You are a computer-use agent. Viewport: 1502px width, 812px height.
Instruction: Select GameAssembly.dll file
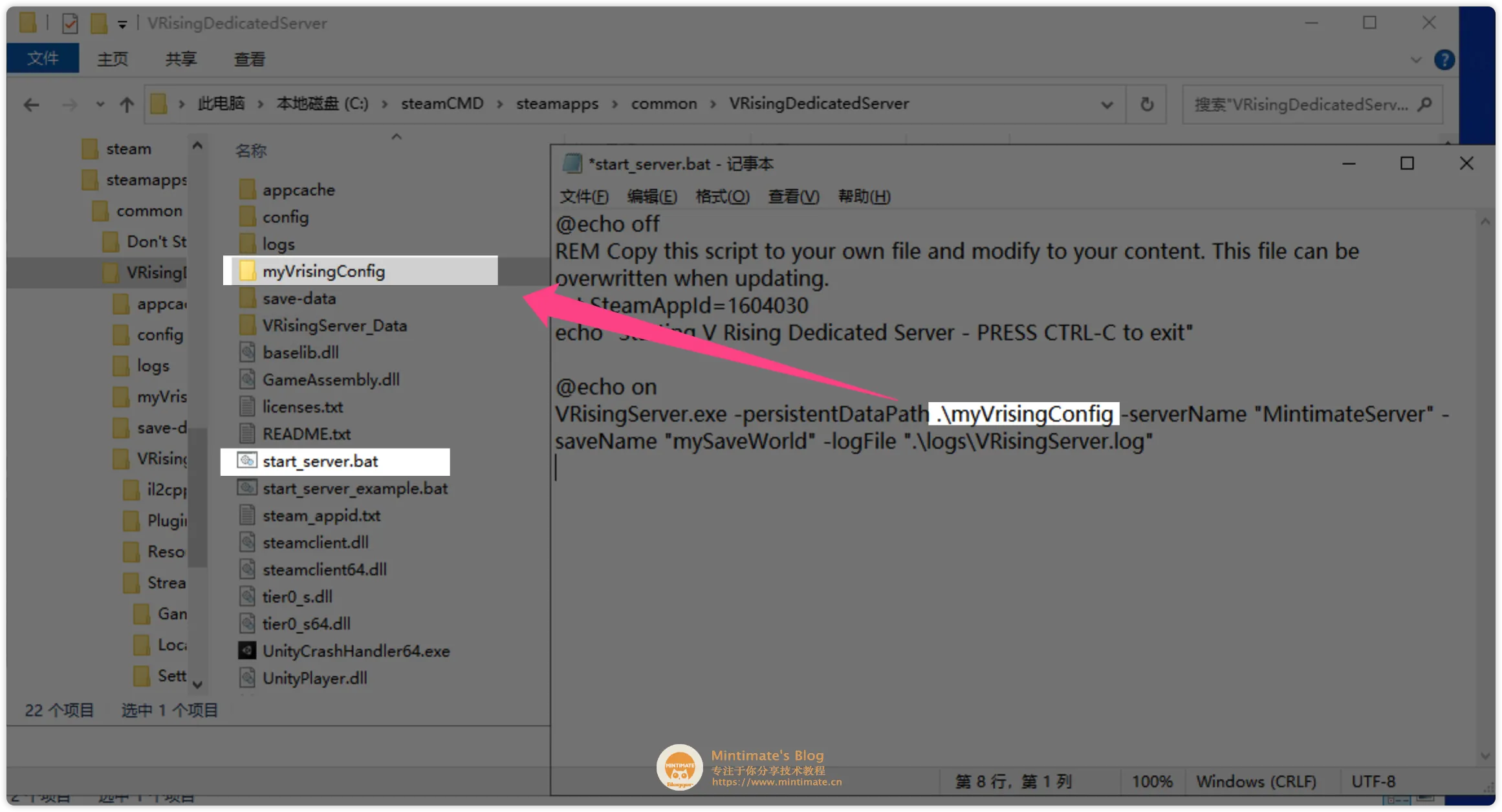click(x=320, y=379)
